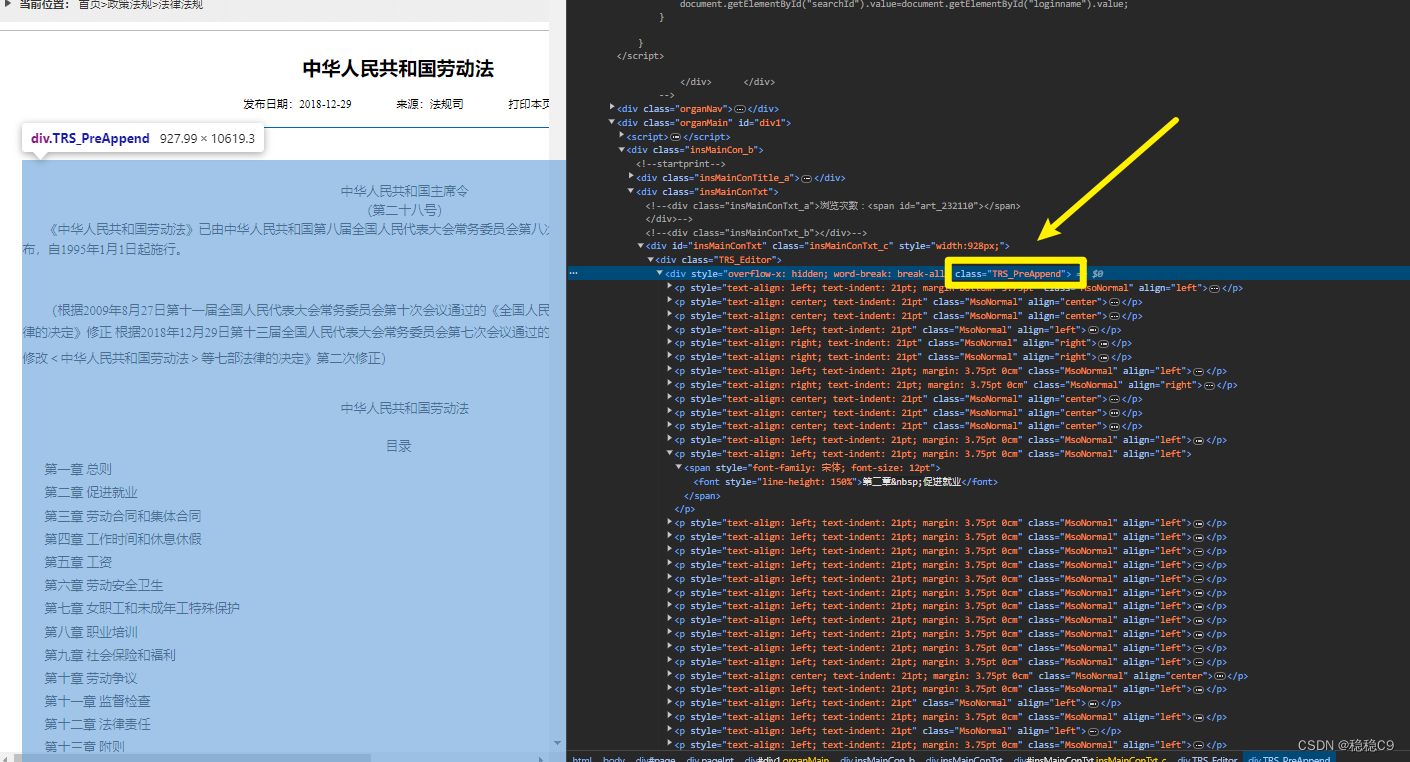
Task: Click the (第二十八号) order number text
Action: 405,210
